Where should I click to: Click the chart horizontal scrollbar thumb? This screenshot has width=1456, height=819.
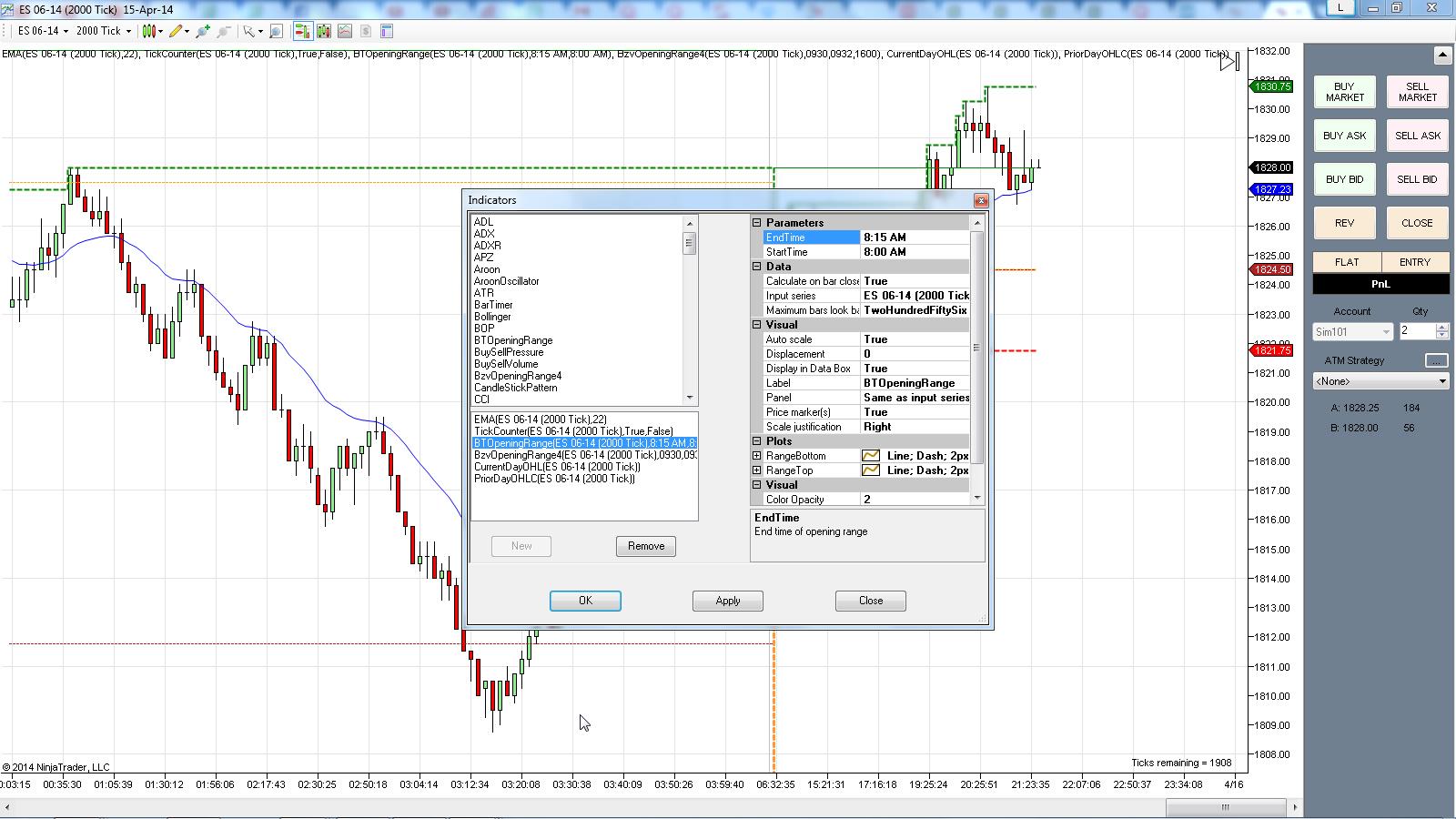[1226, 807]
